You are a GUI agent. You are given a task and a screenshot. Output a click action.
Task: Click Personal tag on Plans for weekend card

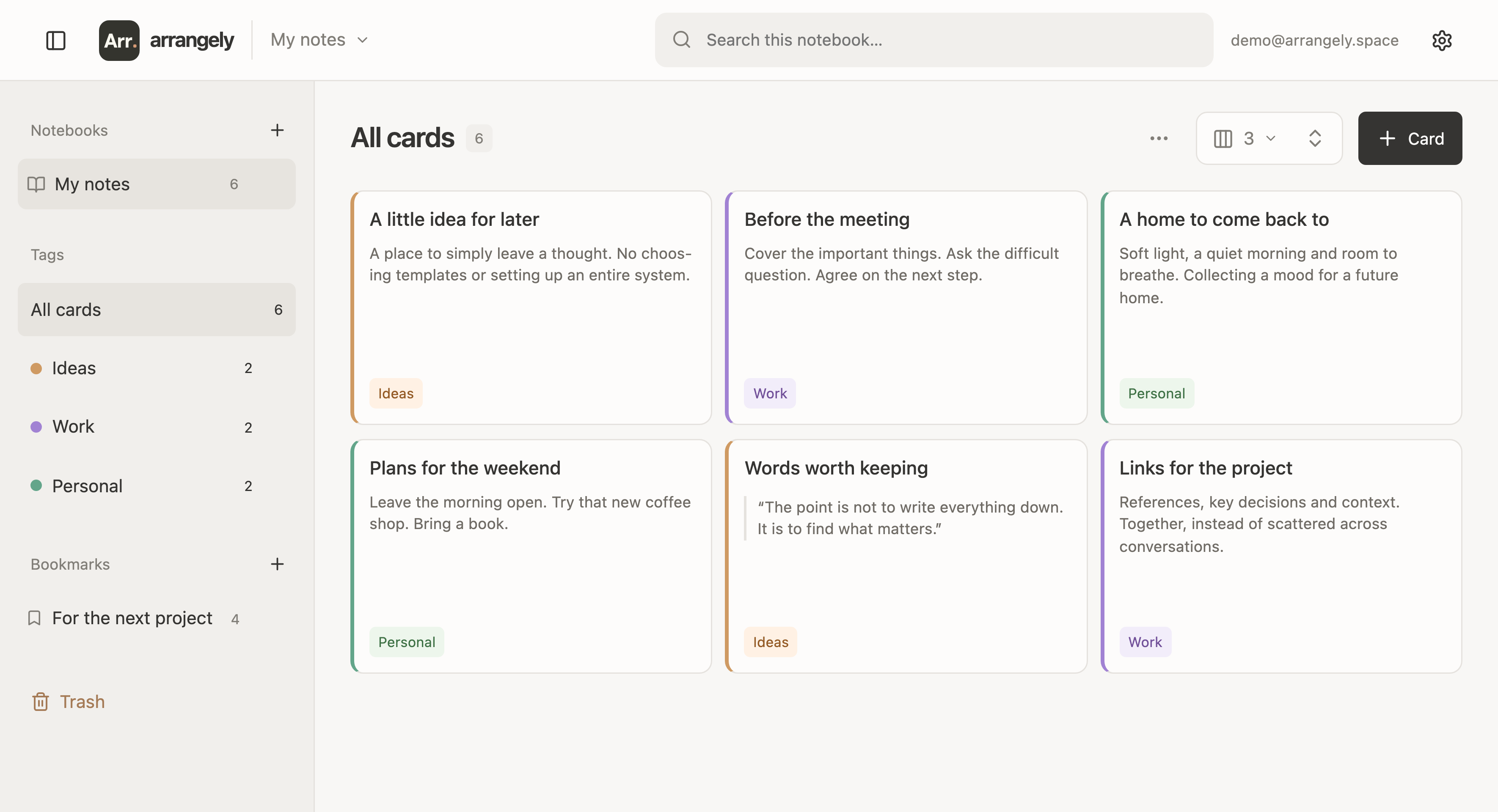pos(407,642)
